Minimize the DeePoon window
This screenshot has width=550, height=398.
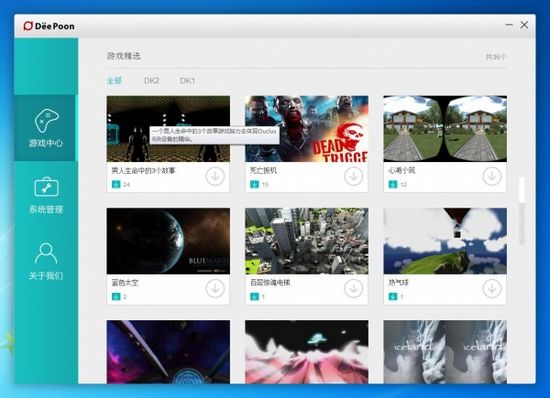(x=509, y=25)
